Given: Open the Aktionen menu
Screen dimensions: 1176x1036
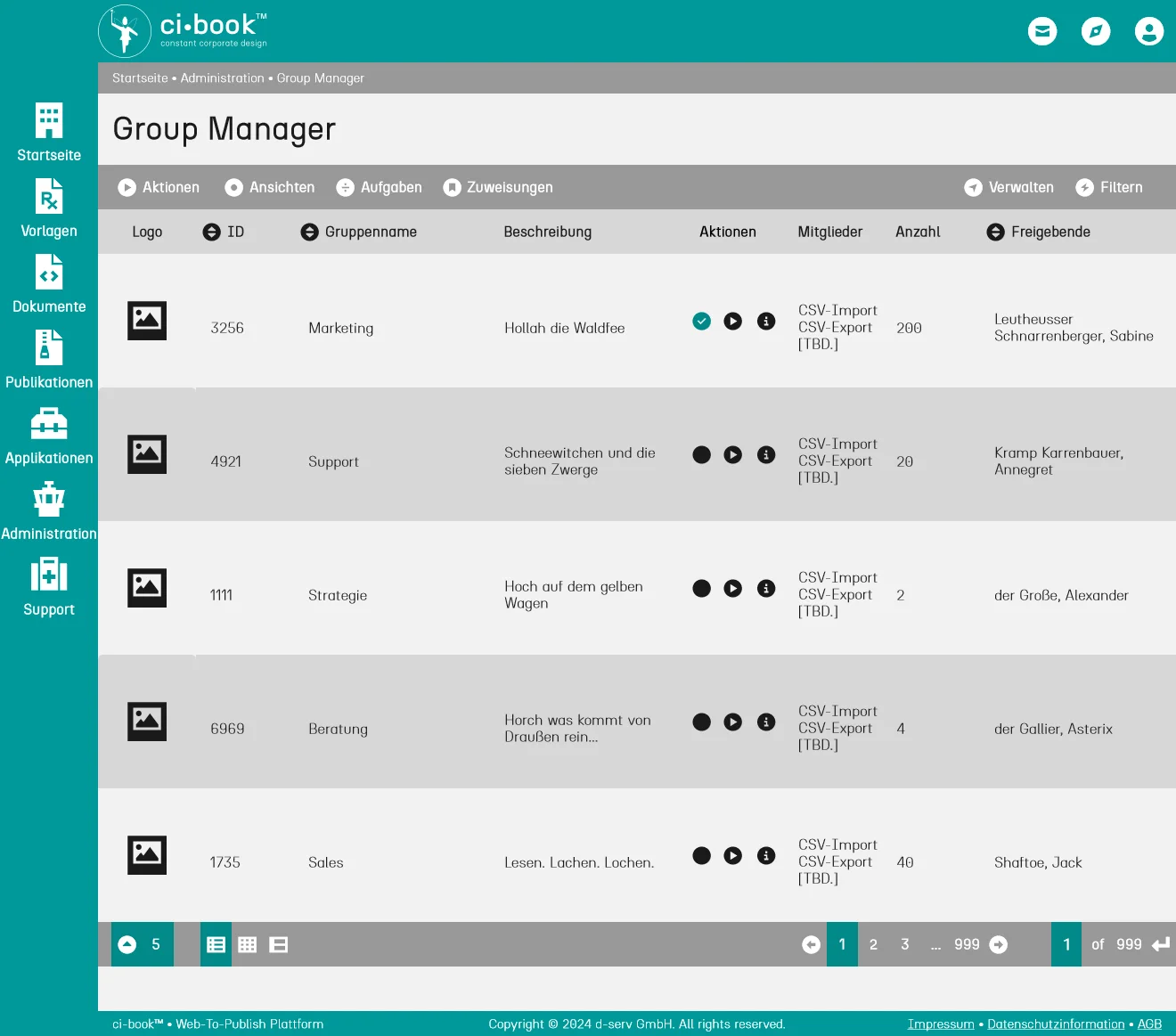Looking at the screenshot, I should tap(159, 187).
